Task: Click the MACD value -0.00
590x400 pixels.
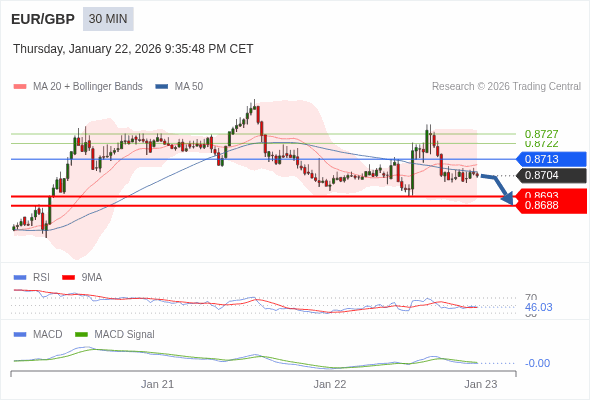Action: pos(537,363)
